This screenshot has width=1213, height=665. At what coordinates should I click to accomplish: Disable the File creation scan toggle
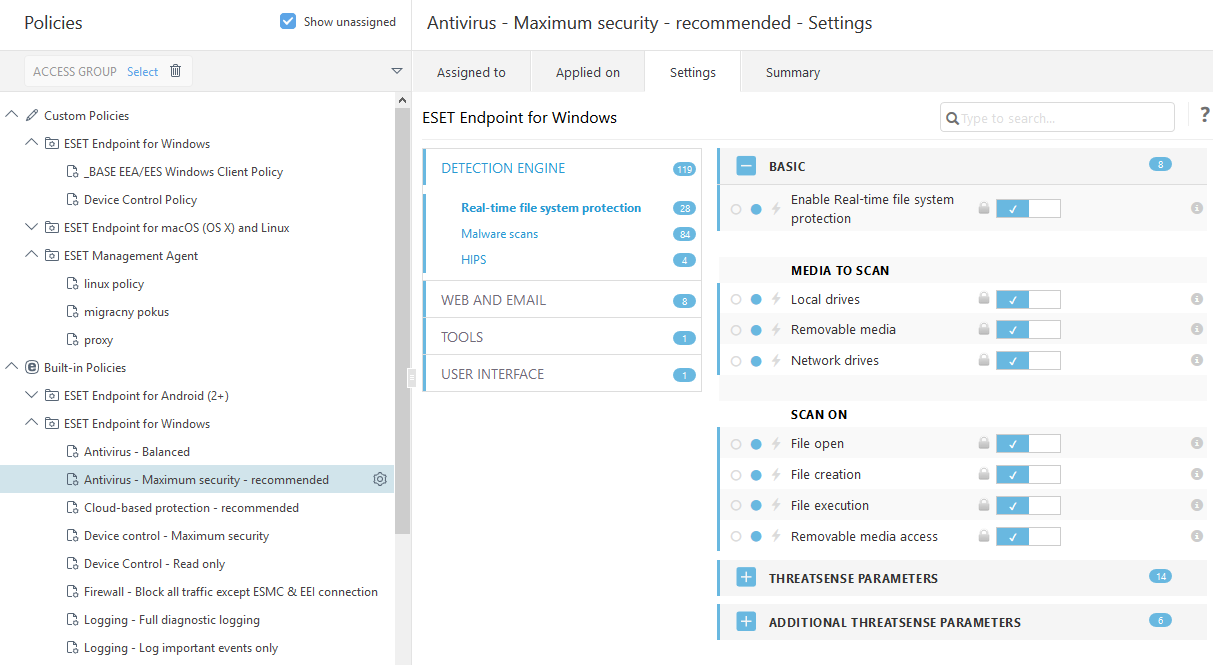(x=1028, y=475)
